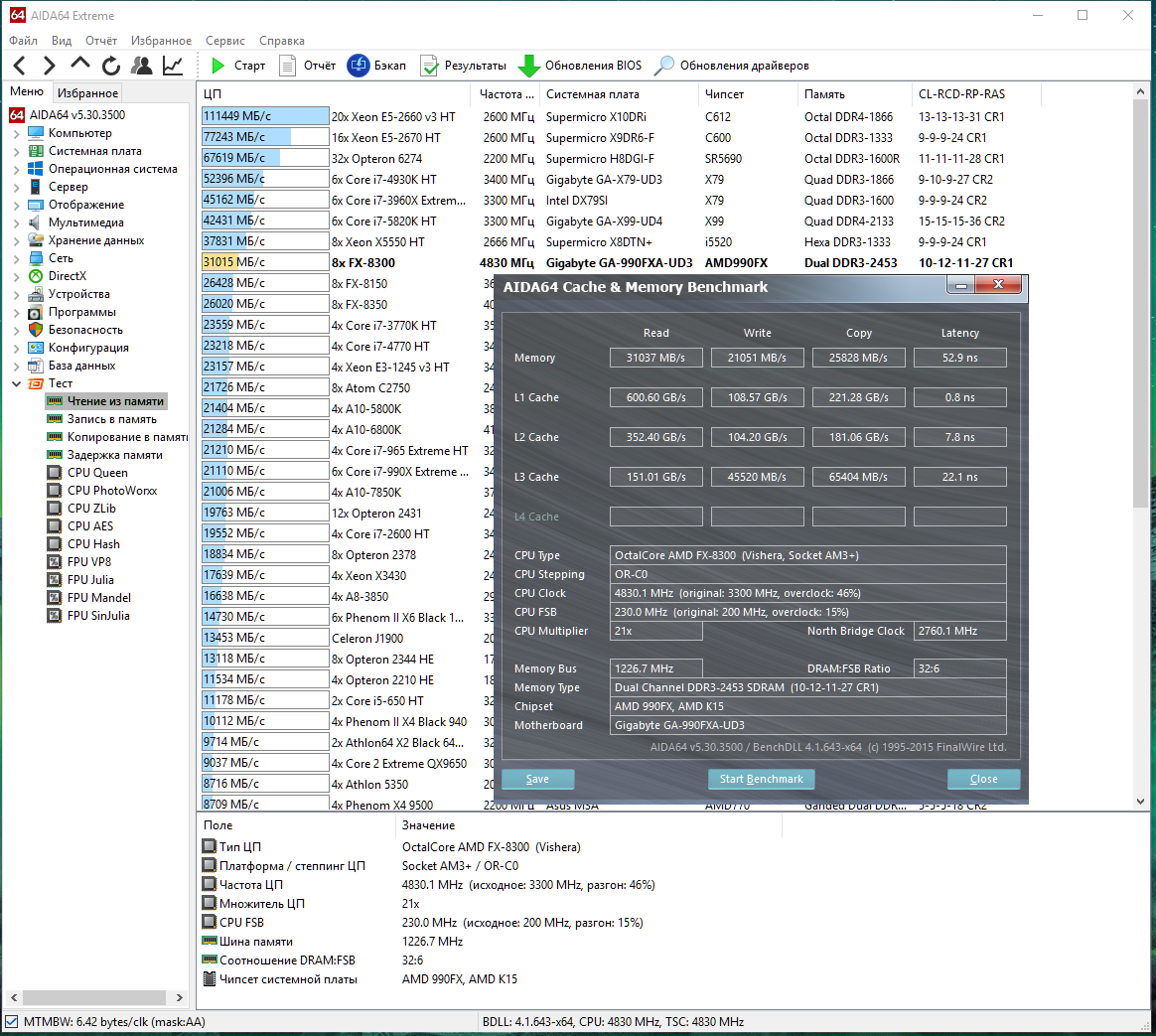The height and width of the screenshot is (1036, 1156).
Task: Open the Сервис menu
Action: (x=224, y=41)
